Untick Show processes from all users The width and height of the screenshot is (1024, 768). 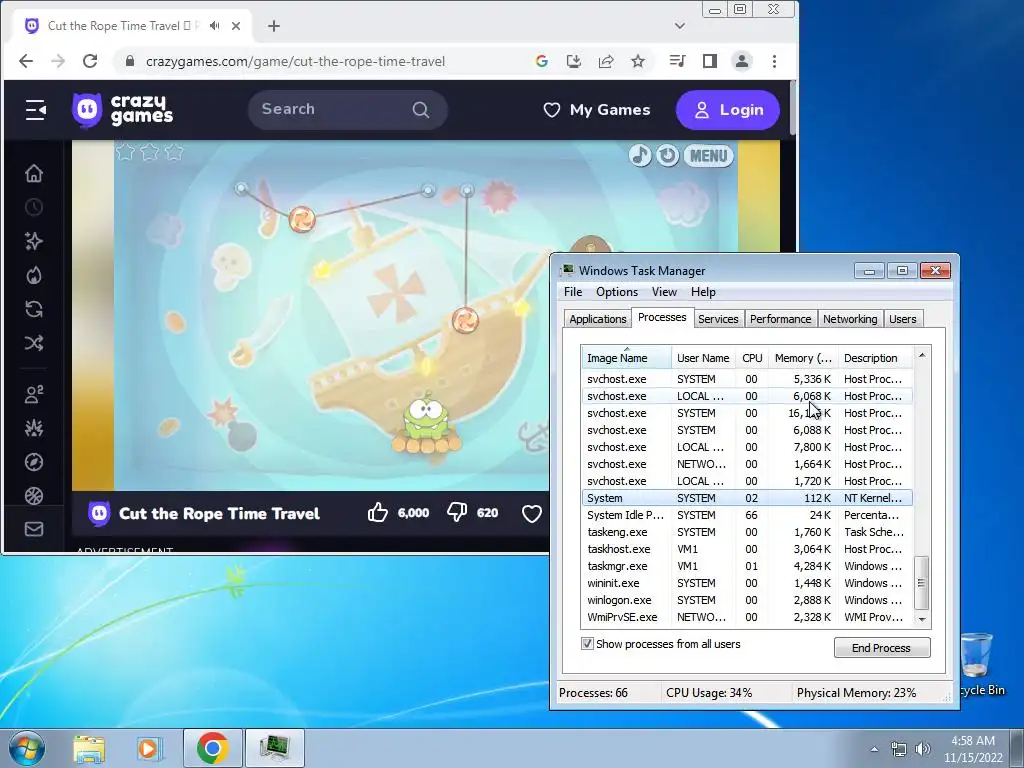pyautogui.click(x=587, y=644)
